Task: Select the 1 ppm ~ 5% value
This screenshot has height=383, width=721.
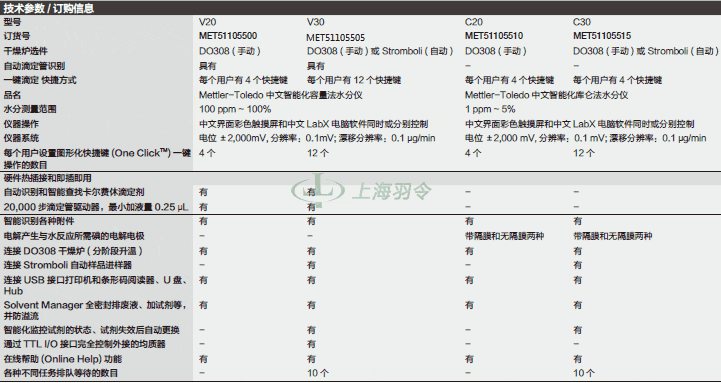Action: pyautogui.click(x=490, y=109)
